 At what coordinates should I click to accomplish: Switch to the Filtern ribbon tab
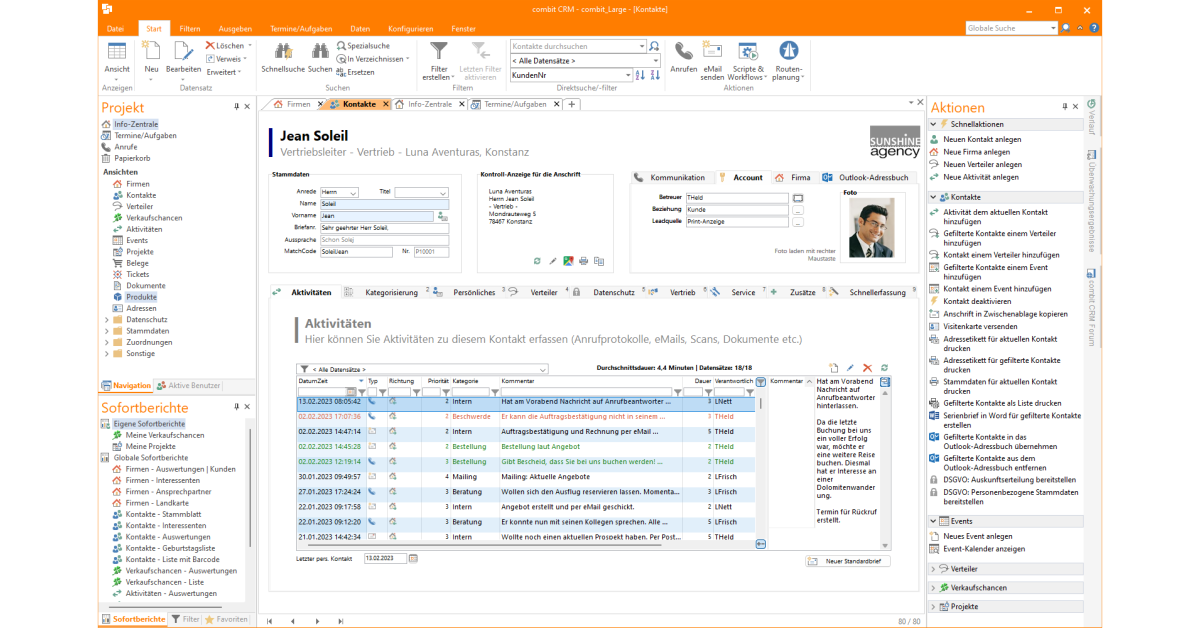point(190,29)
